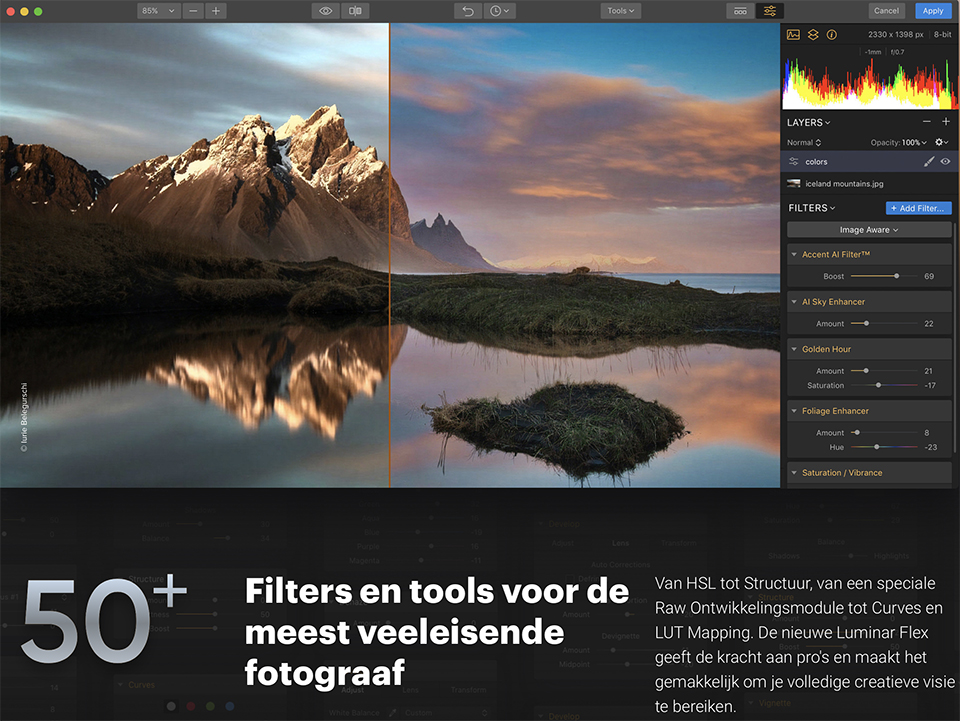Open the 85% zoom level dropdown
960x721 pixels.
158,11
